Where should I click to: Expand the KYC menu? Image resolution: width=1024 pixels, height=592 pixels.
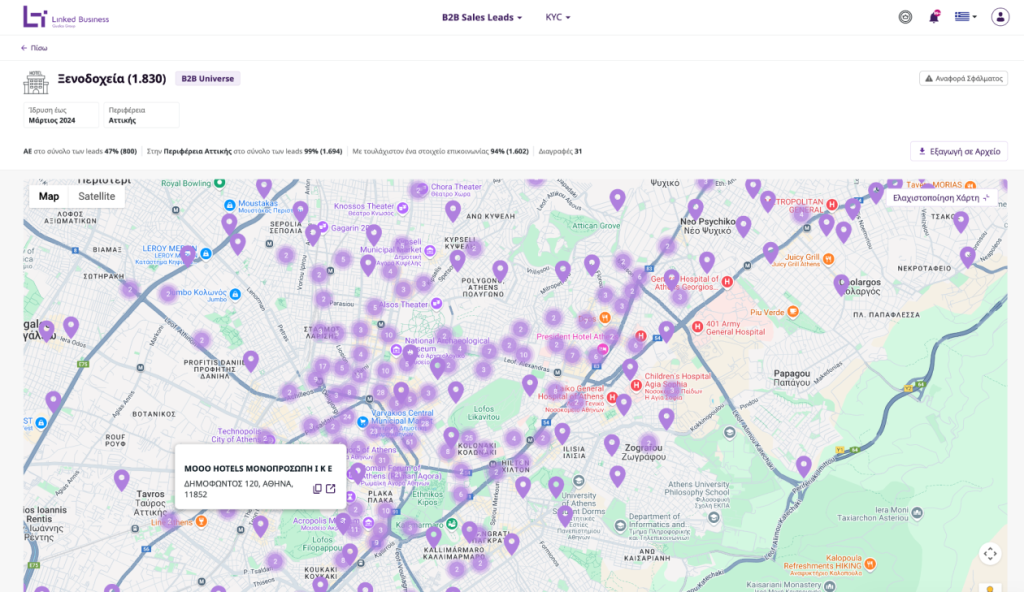click(x=558, y=17)
